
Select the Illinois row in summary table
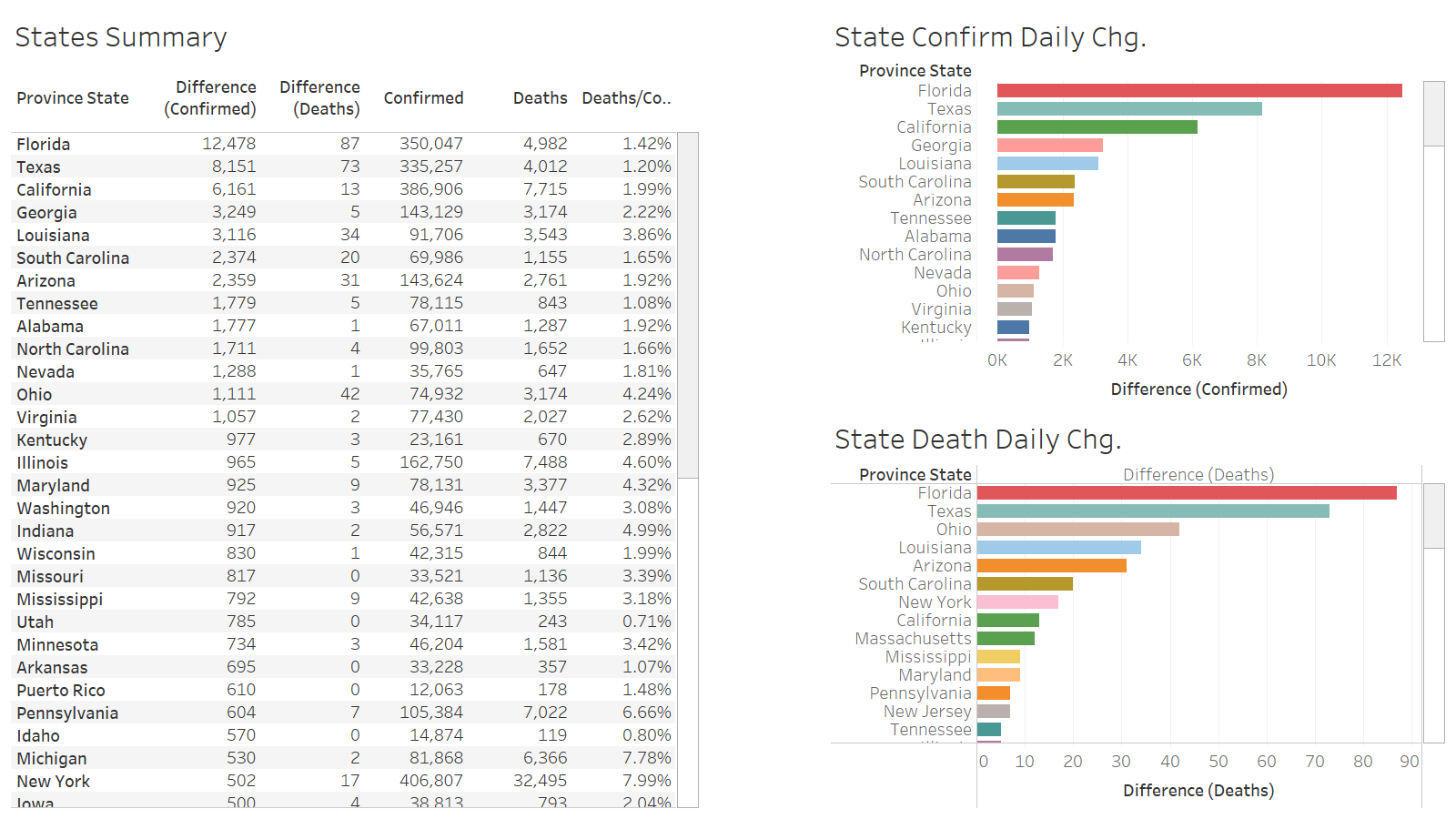[344, 462]
